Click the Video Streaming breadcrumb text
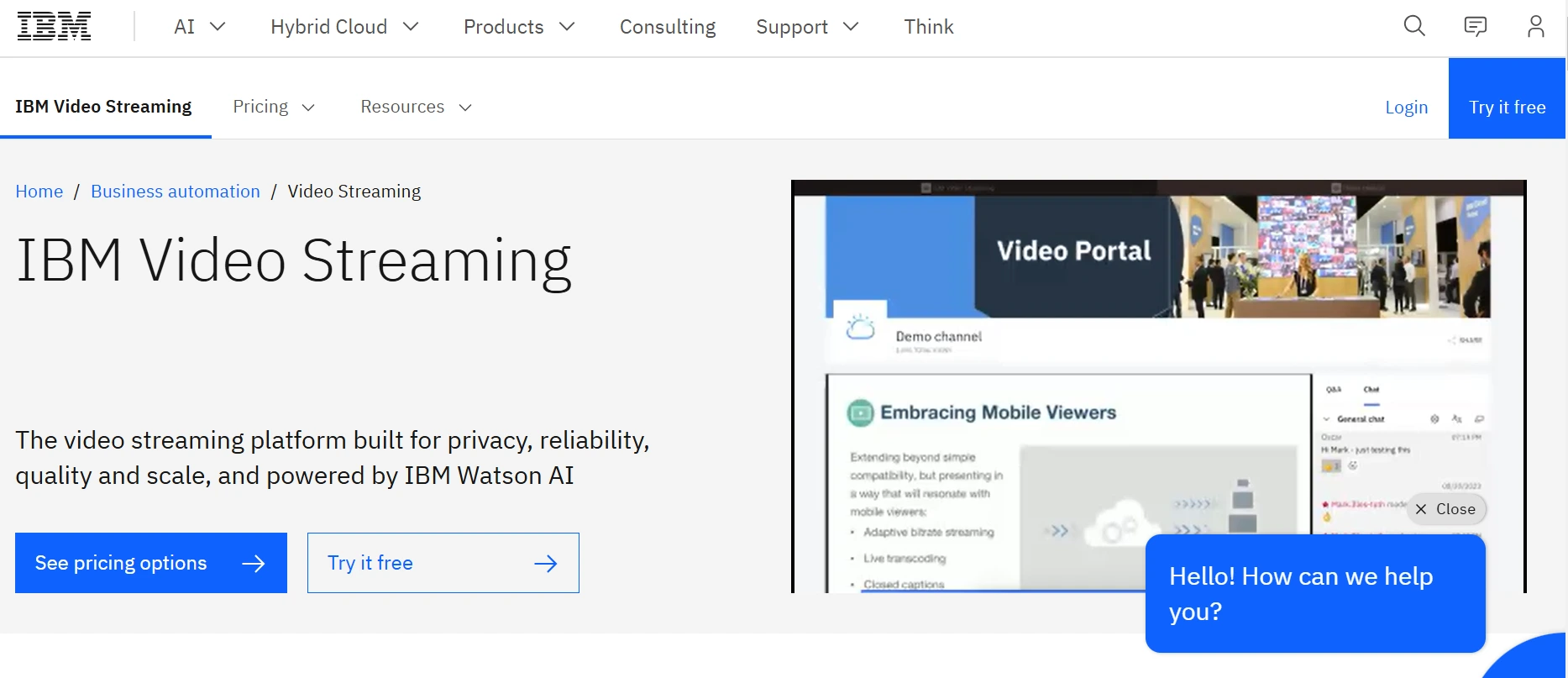 354,192
